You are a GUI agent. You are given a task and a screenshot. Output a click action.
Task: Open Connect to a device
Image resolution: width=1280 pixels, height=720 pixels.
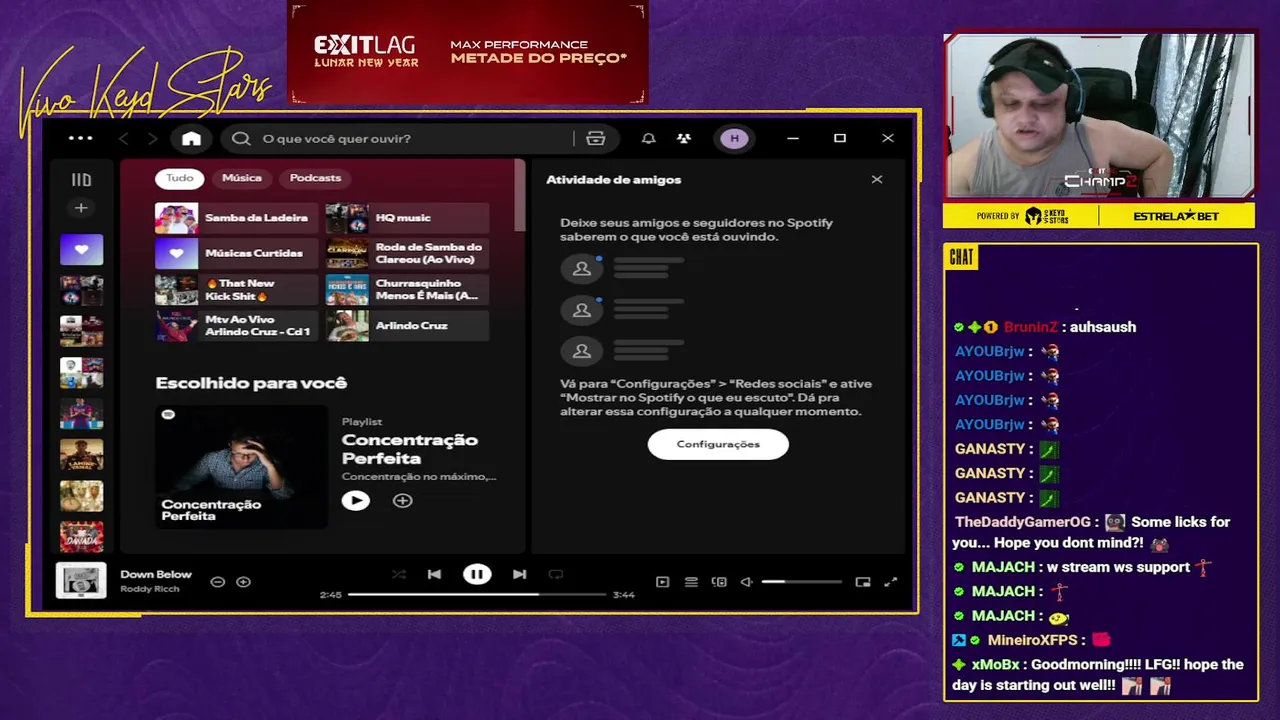pyautogui.click(x=719, y=582)
